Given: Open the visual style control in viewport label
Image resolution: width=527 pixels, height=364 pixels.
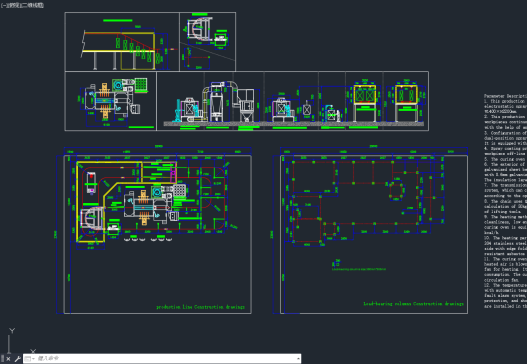Looking at the screenshot, I should (32, 5).
